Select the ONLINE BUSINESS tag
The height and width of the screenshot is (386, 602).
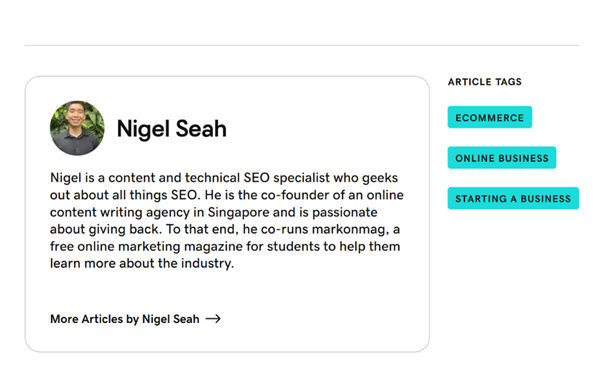(501, 157)
